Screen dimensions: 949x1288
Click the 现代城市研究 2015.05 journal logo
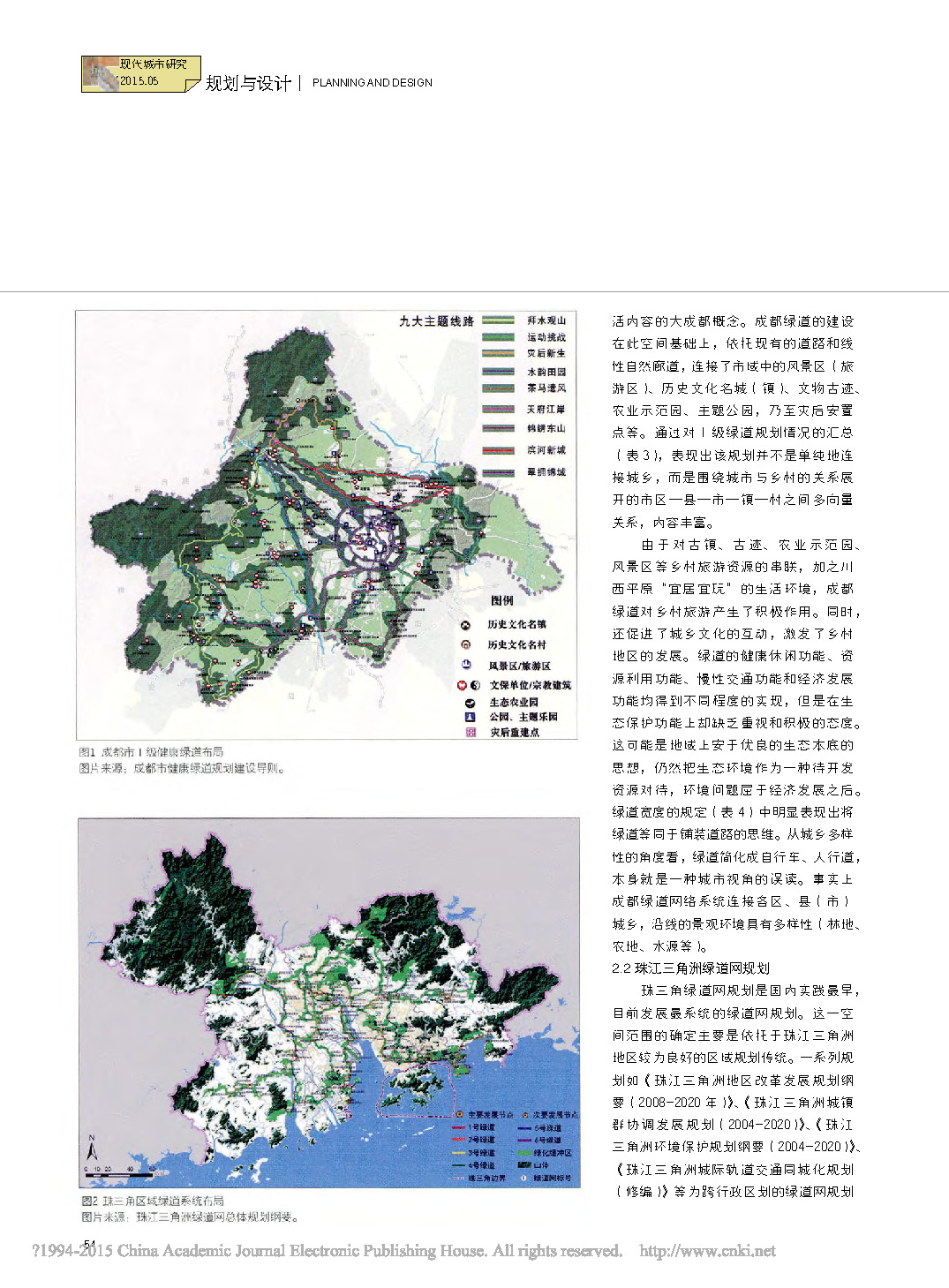click(141, 74)
